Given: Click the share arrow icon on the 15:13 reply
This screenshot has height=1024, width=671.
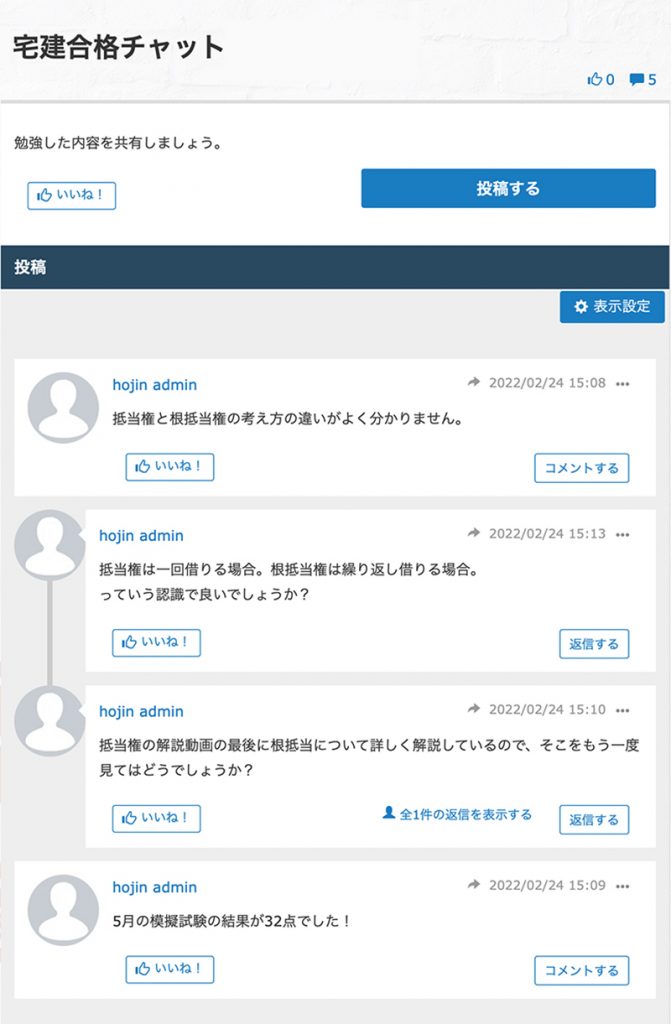Looking at the screenshot, I should point(474,533).
